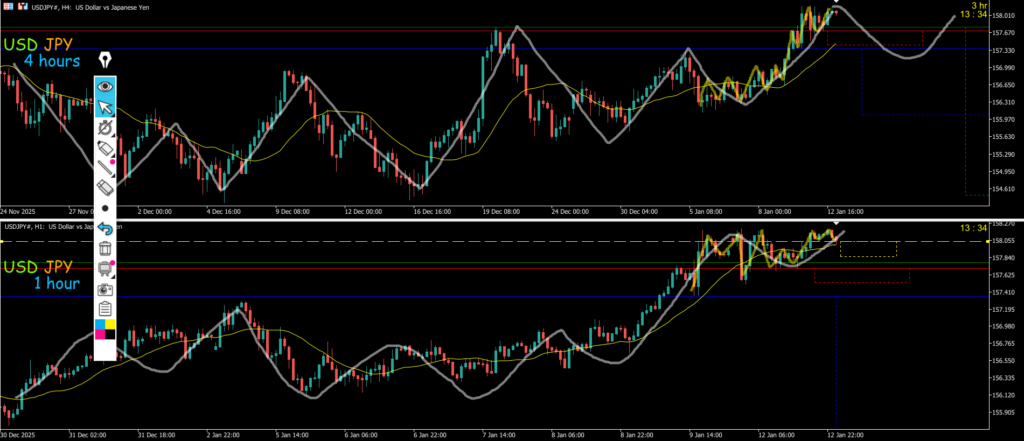This screenshot has height=441, width=1024.
Task: Activate the eraser tool
Action: point(105,187)
